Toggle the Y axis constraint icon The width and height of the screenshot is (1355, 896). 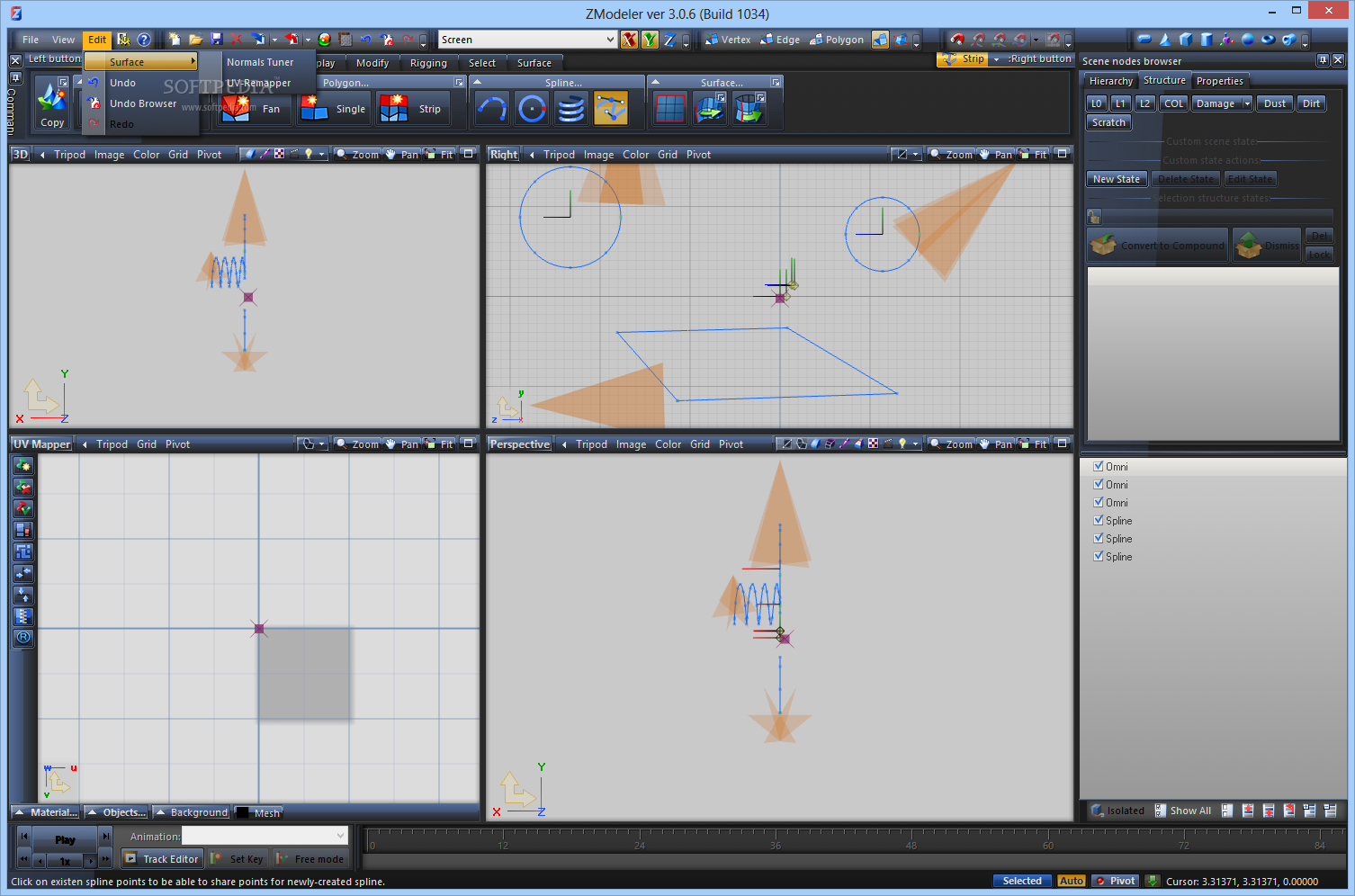point(650,40)
